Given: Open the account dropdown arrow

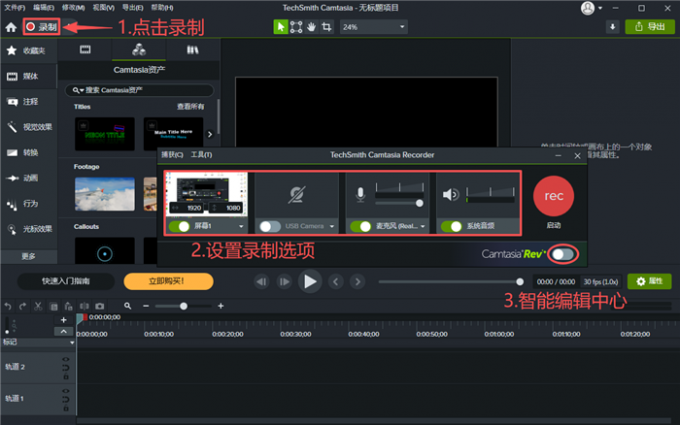Looking at the screenshot, I should point(600,8).
